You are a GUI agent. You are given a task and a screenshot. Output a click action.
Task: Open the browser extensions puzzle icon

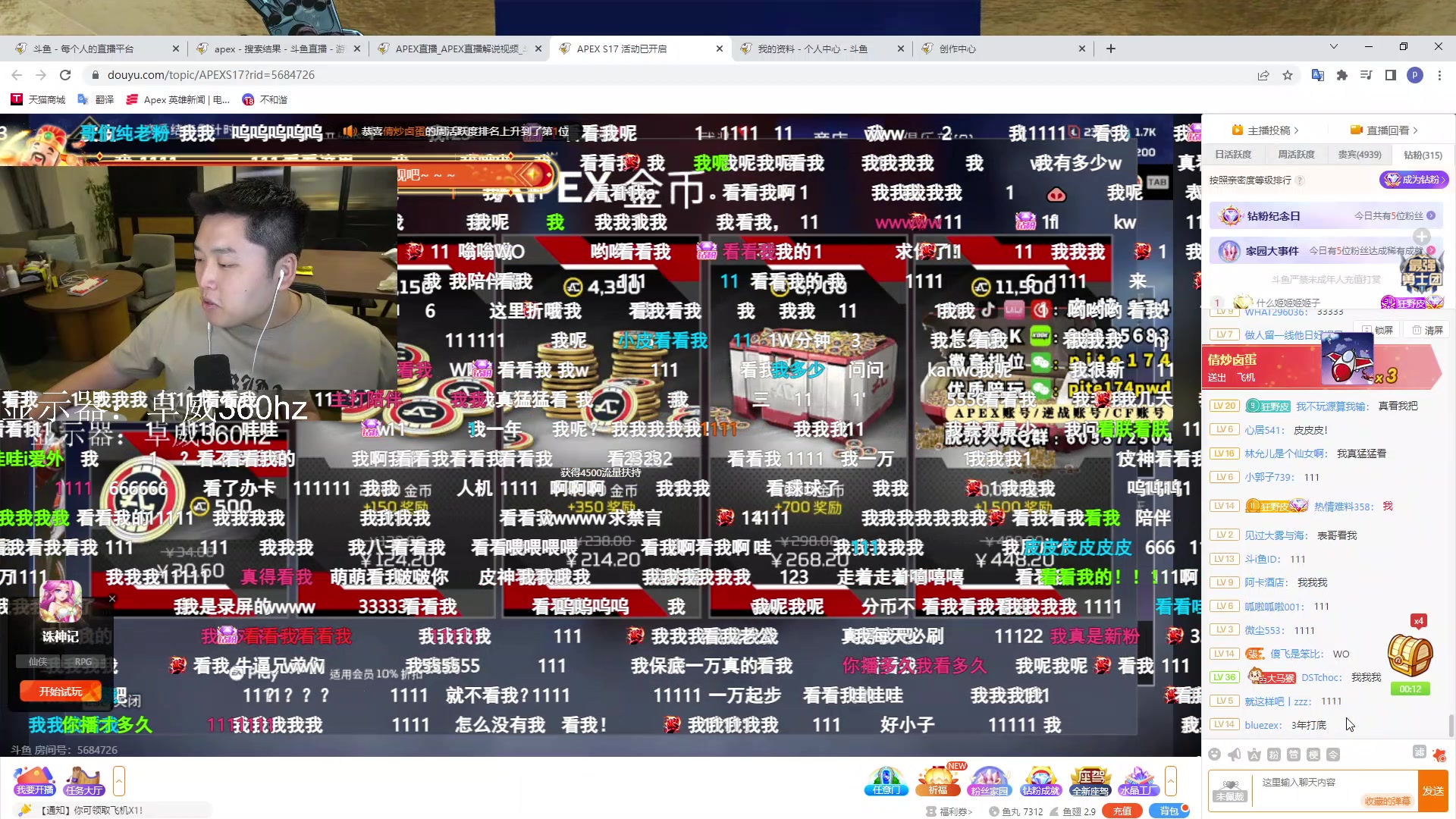(1342, 75)
